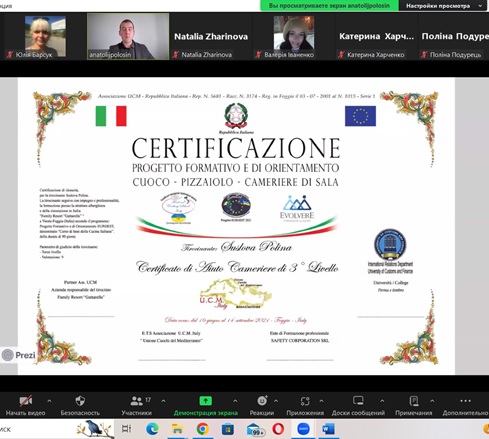Select Поліна Подурець participant tile

pos(454,37)
